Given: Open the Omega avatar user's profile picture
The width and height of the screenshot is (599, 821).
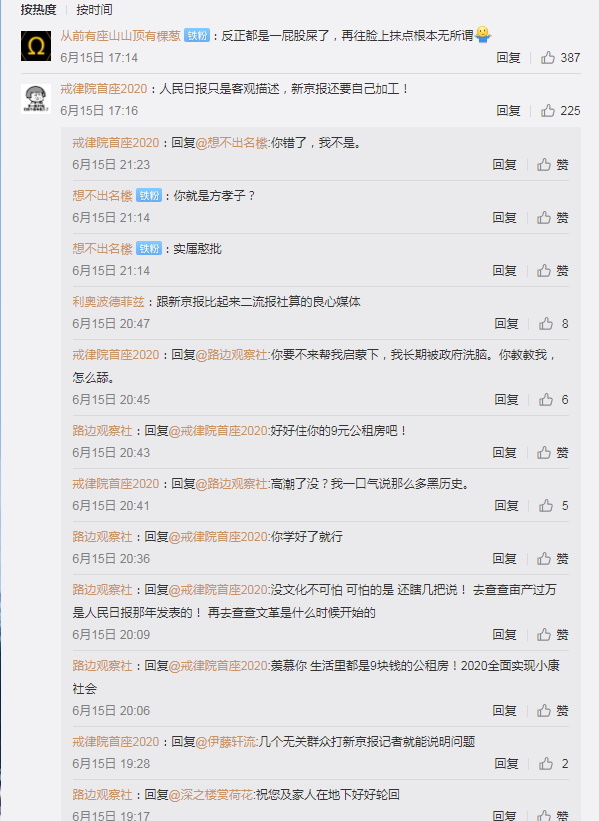Looking at the screenshot, I should coord(36,46).
